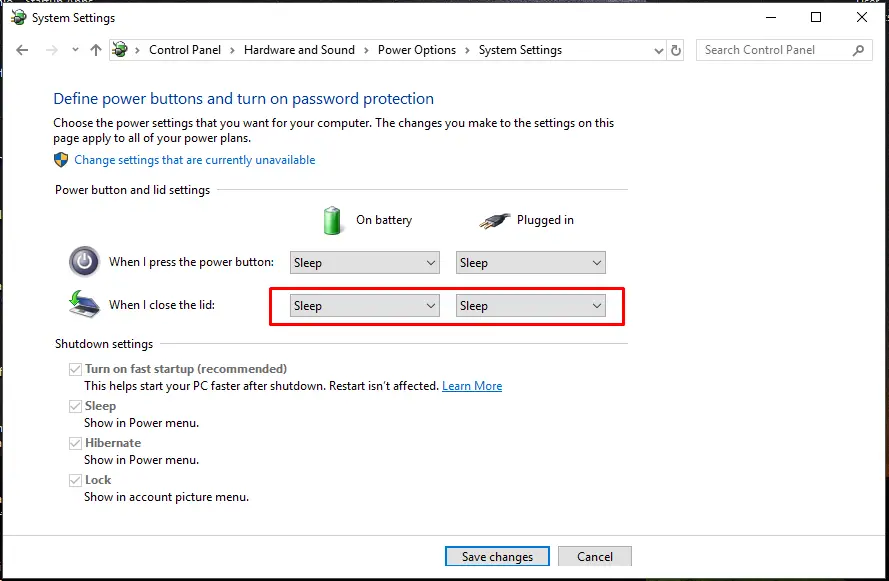Viewport: 889px width, 581px height.
Task: Go back using the back arrow
Action: point(22,50)
